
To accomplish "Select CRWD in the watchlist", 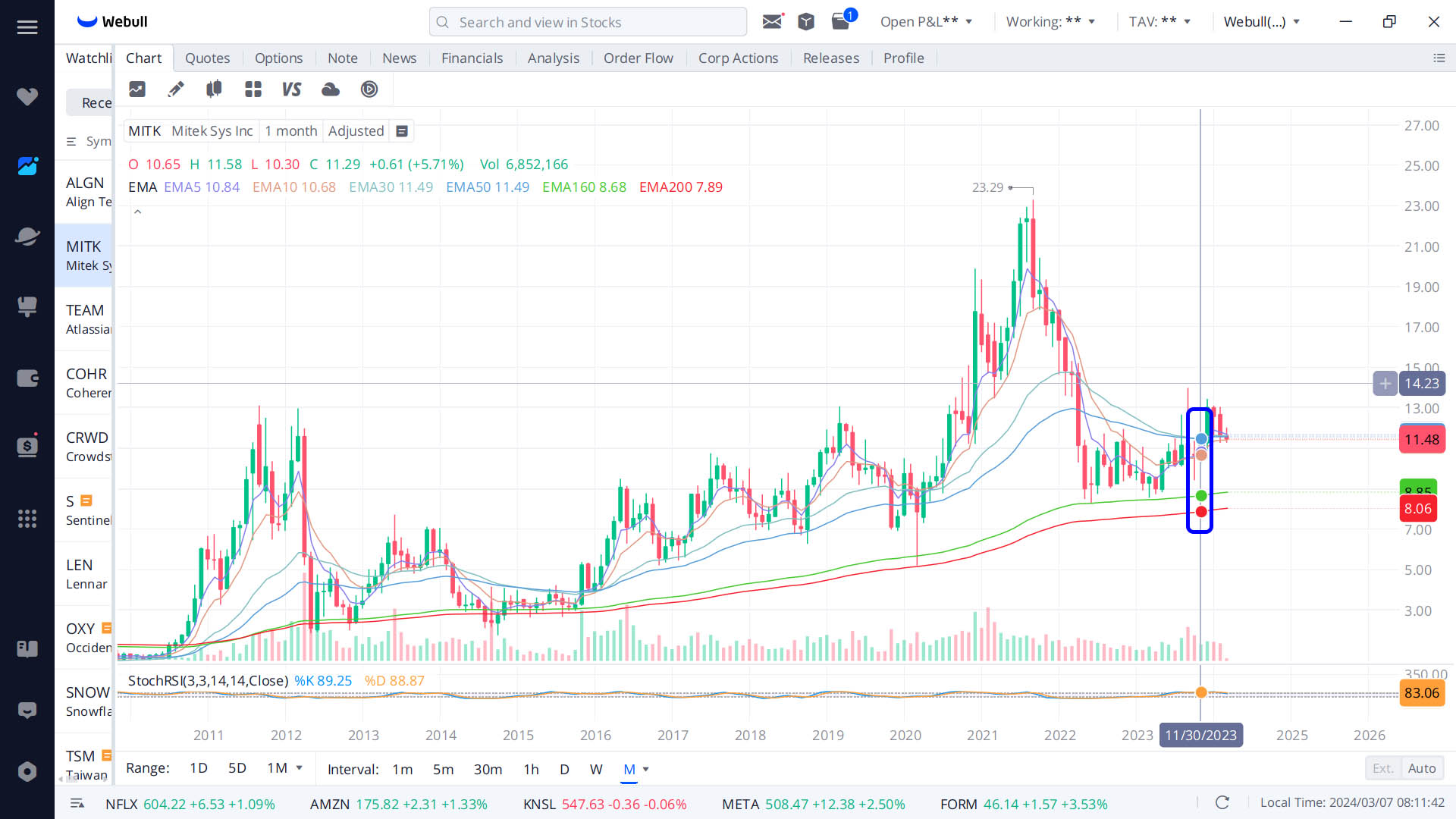I will tap(84, 447).
